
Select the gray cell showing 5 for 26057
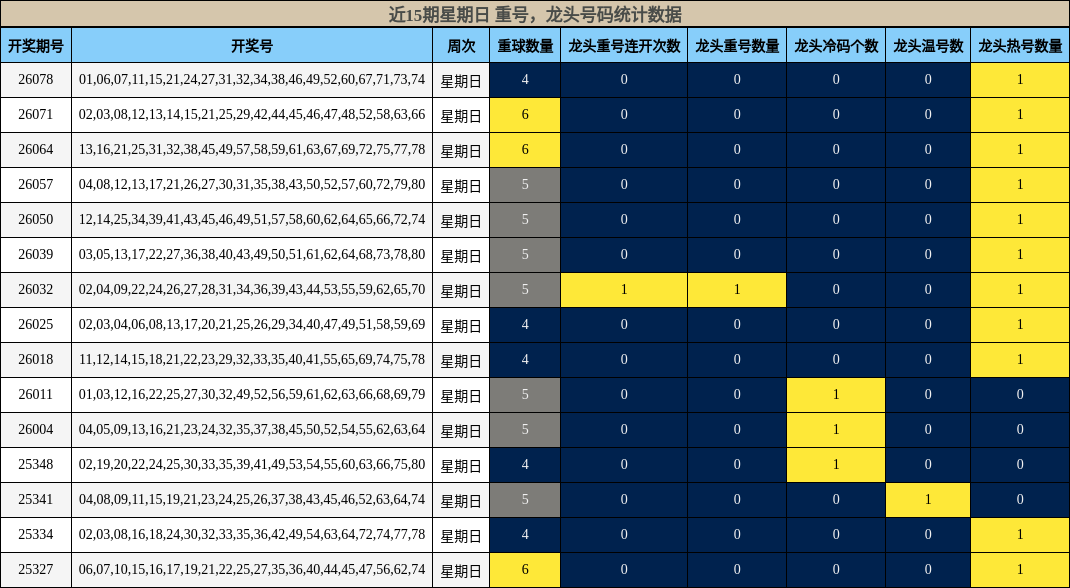[525, 184]
